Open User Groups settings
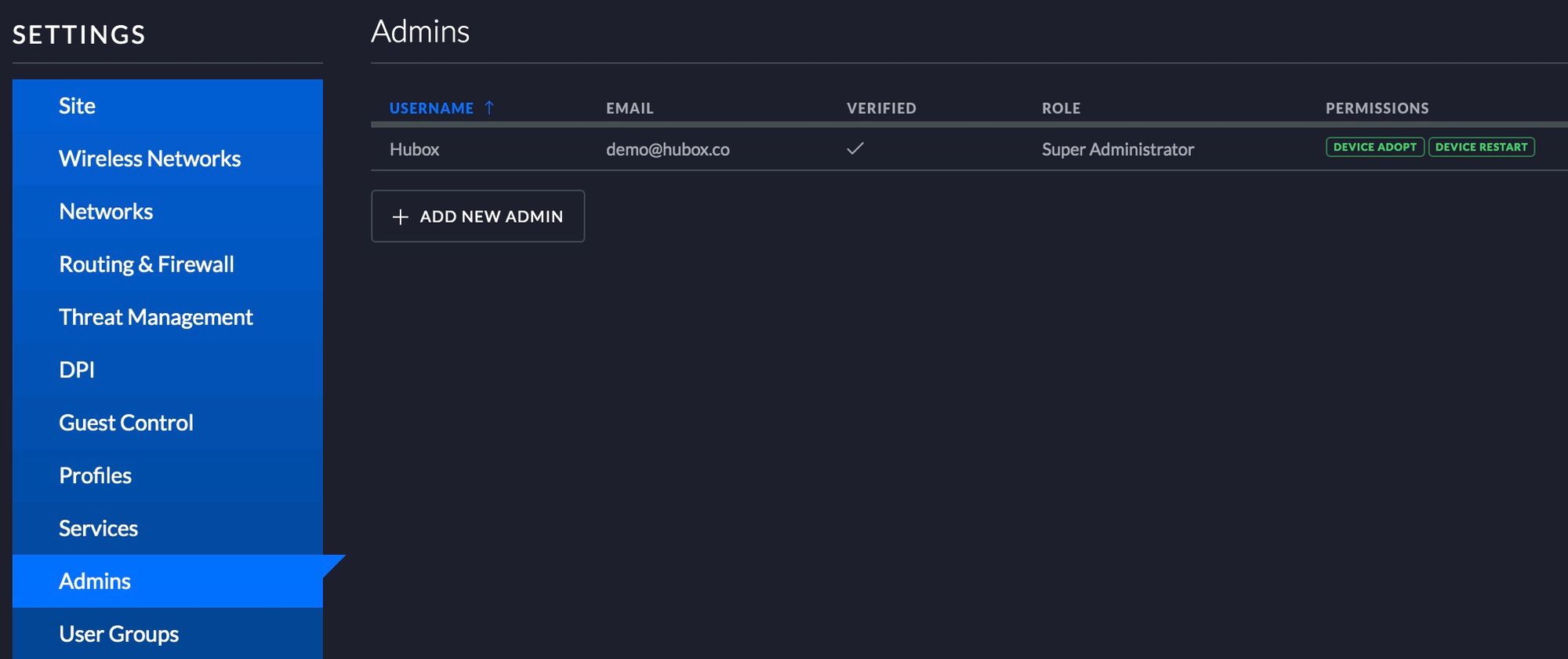The height and width of the screenshot is (659, 1568). tap(168, 633)
